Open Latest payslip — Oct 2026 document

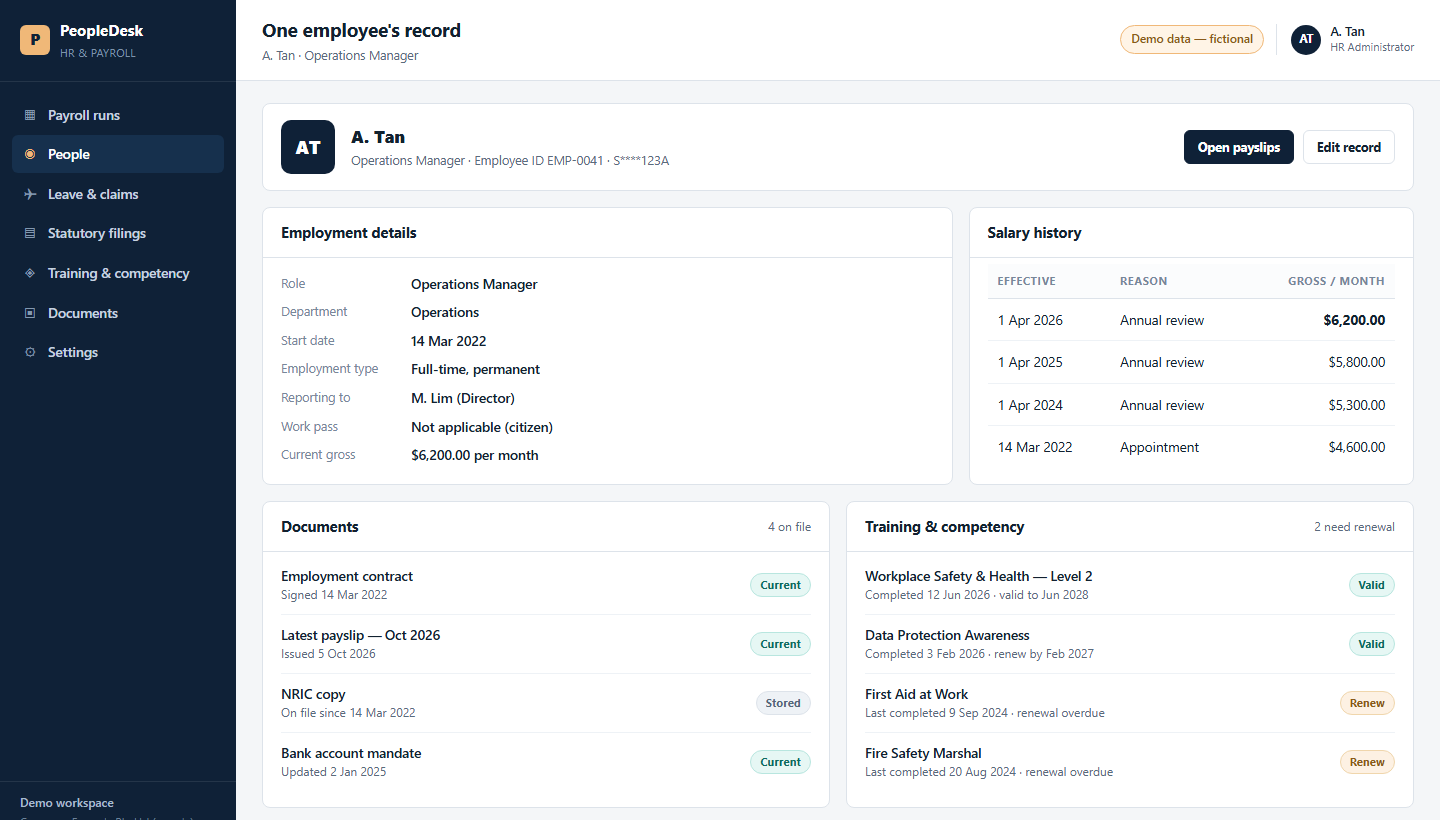(x=546, y=644)
